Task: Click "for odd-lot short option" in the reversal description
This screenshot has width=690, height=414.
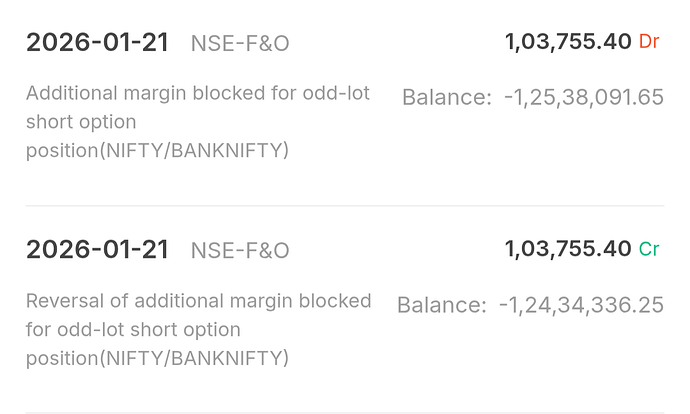Action: (133, 329)
